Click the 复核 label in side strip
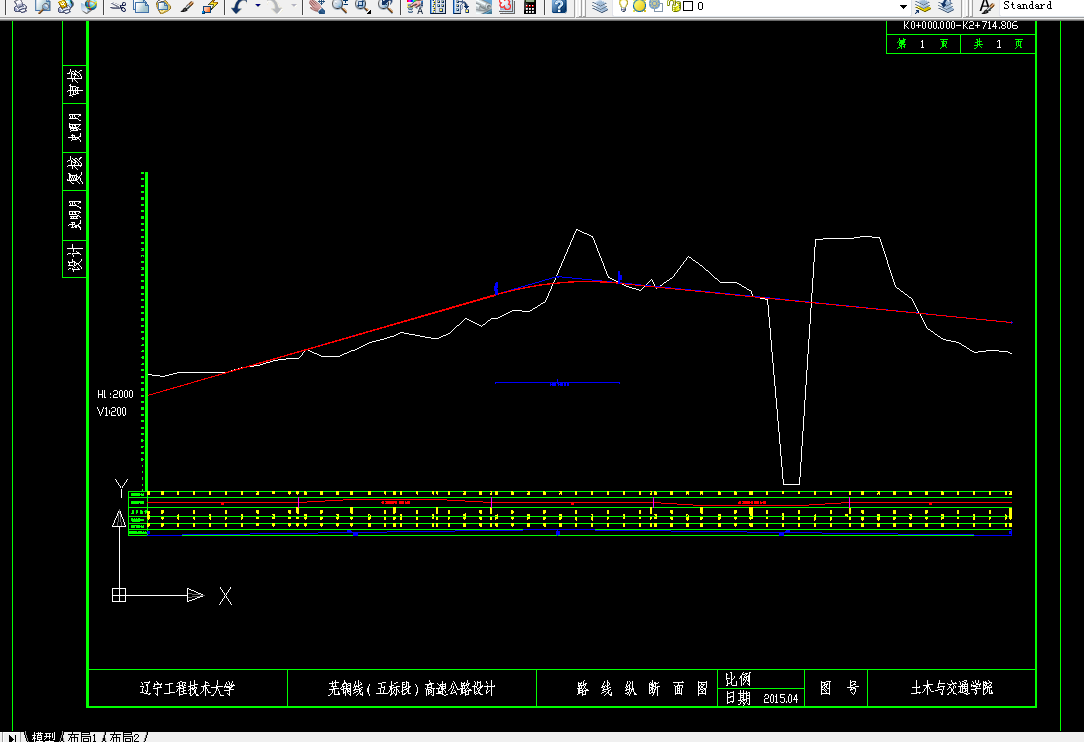 [x=75, y=169]
